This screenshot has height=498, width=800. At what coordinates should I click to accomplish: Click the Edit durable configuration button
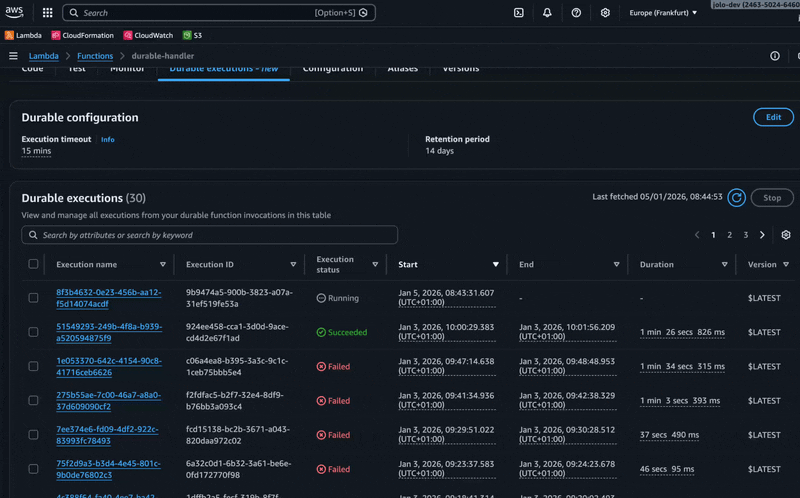coord(772,117)
